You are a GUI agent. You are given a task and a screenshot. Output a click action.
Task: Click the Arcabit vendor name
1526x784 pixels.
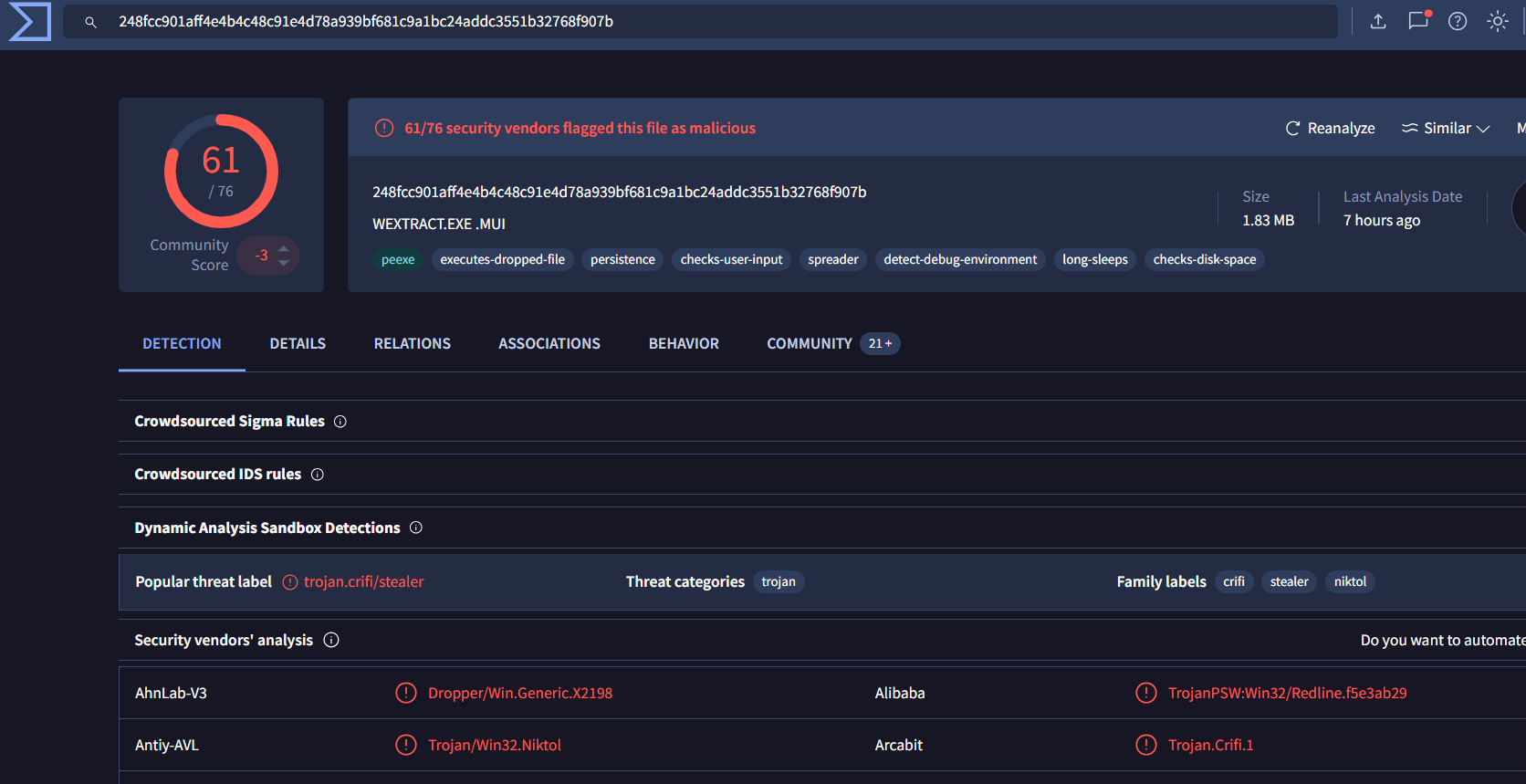click(x=899, y=746)
